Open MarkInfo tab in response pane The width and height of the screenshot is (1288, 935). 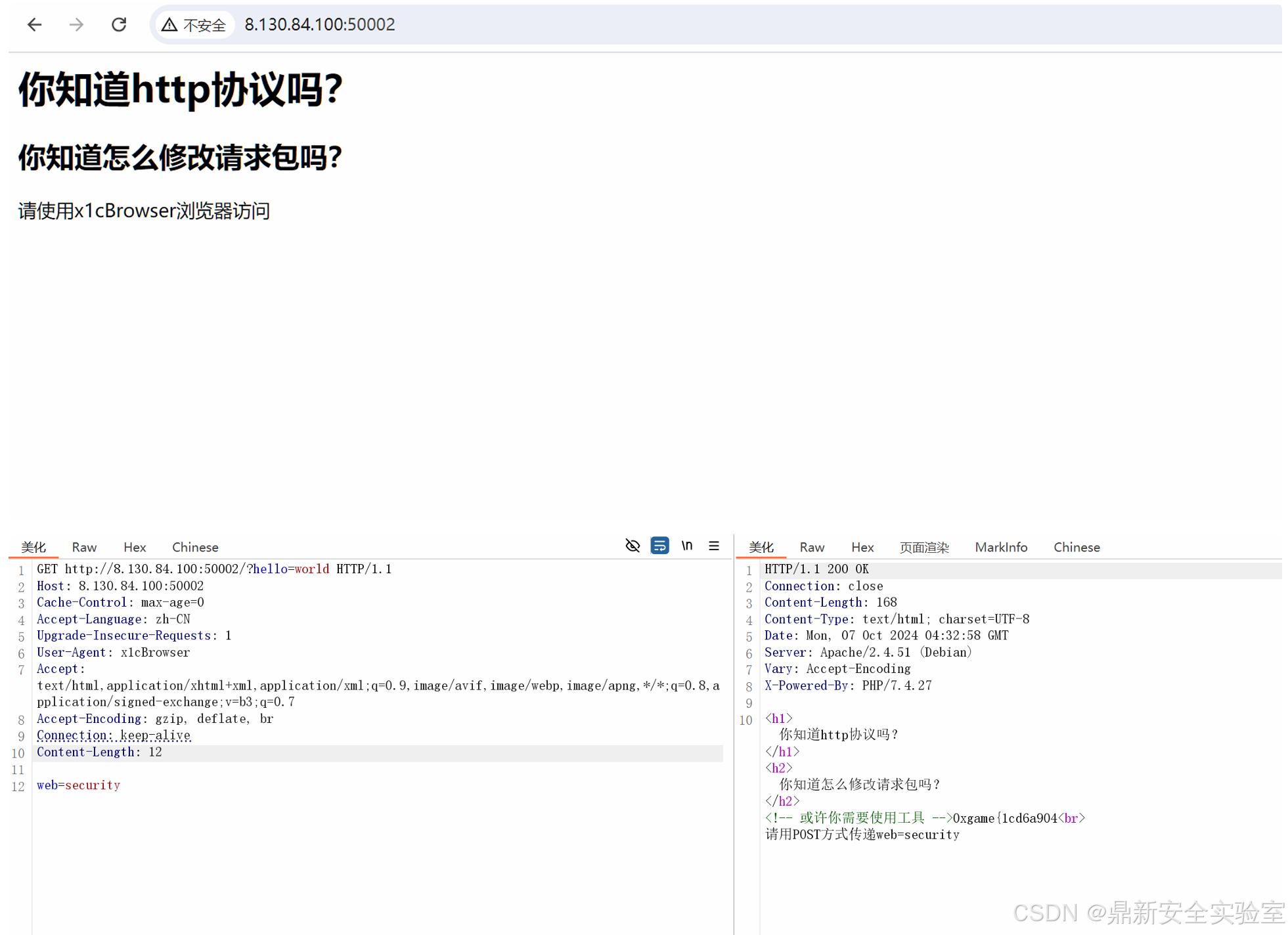[1001, 547]
